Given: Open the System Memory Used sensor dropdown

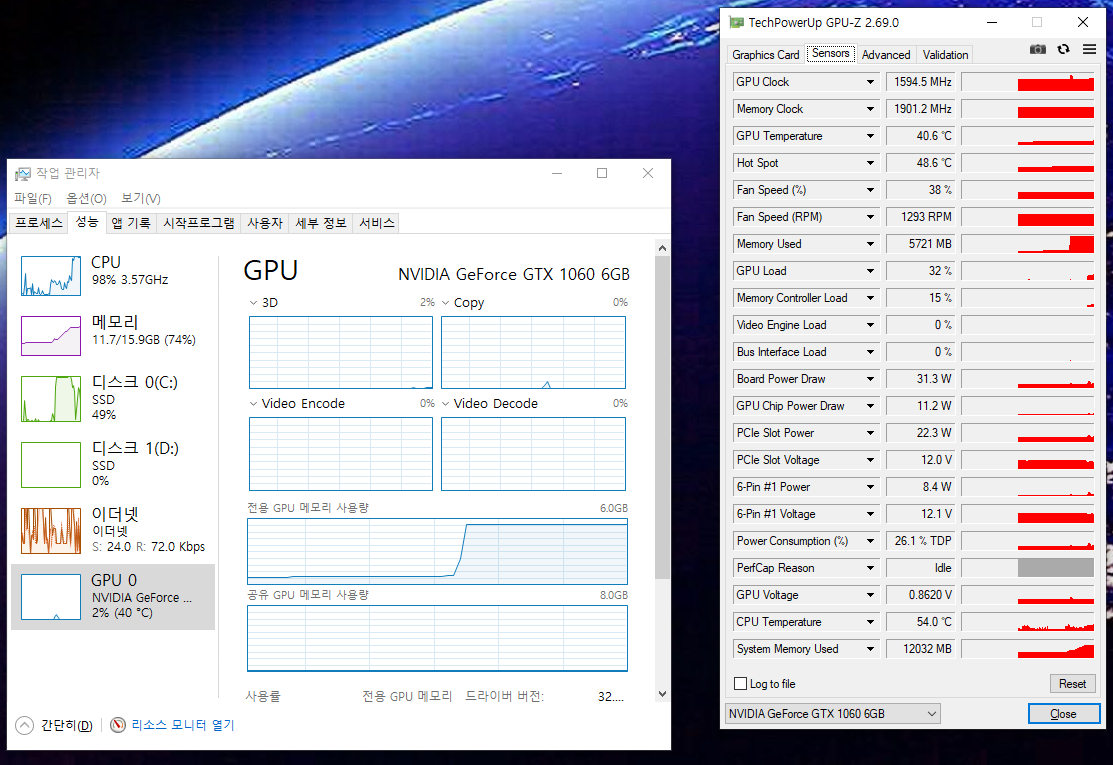Looking at the screenshot, I should (870, 649).
